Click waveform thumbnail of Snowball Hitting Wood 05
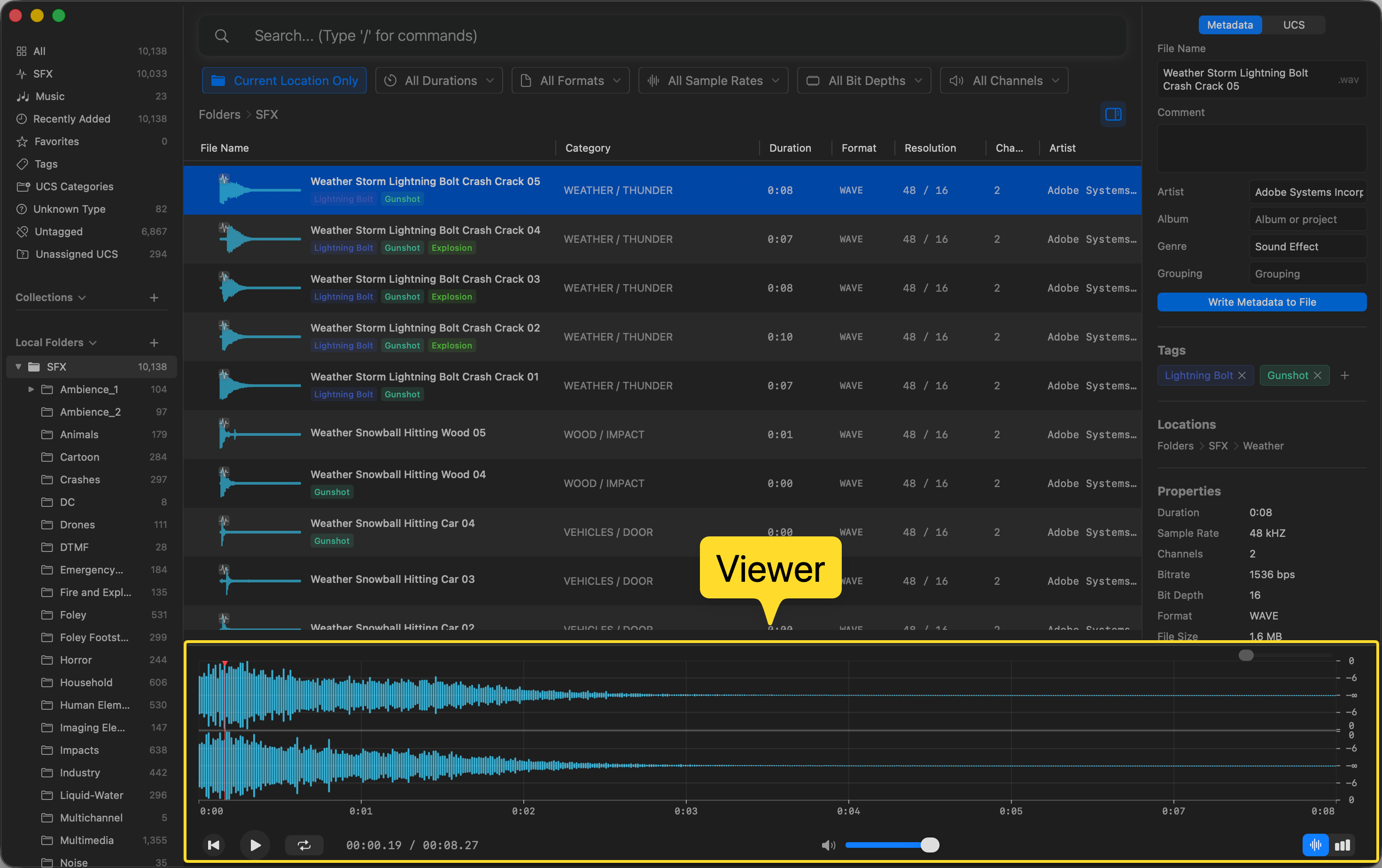1382x868 pixels. (x=259, y=434)
